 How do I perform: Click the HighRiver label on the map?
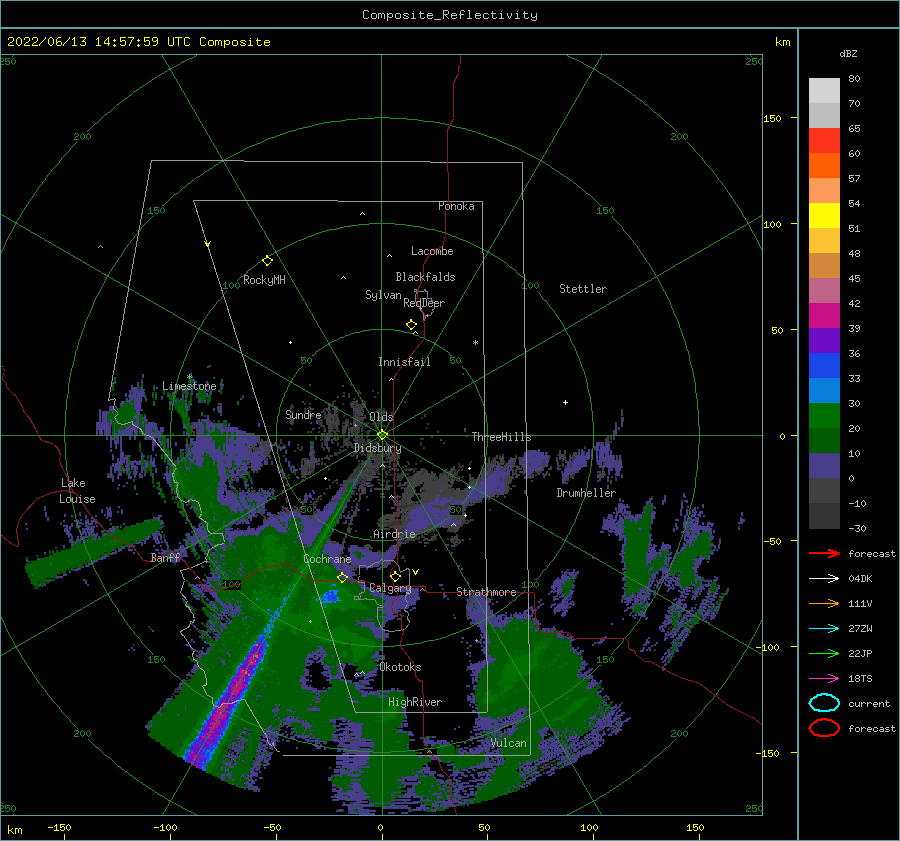pos(415,702)
